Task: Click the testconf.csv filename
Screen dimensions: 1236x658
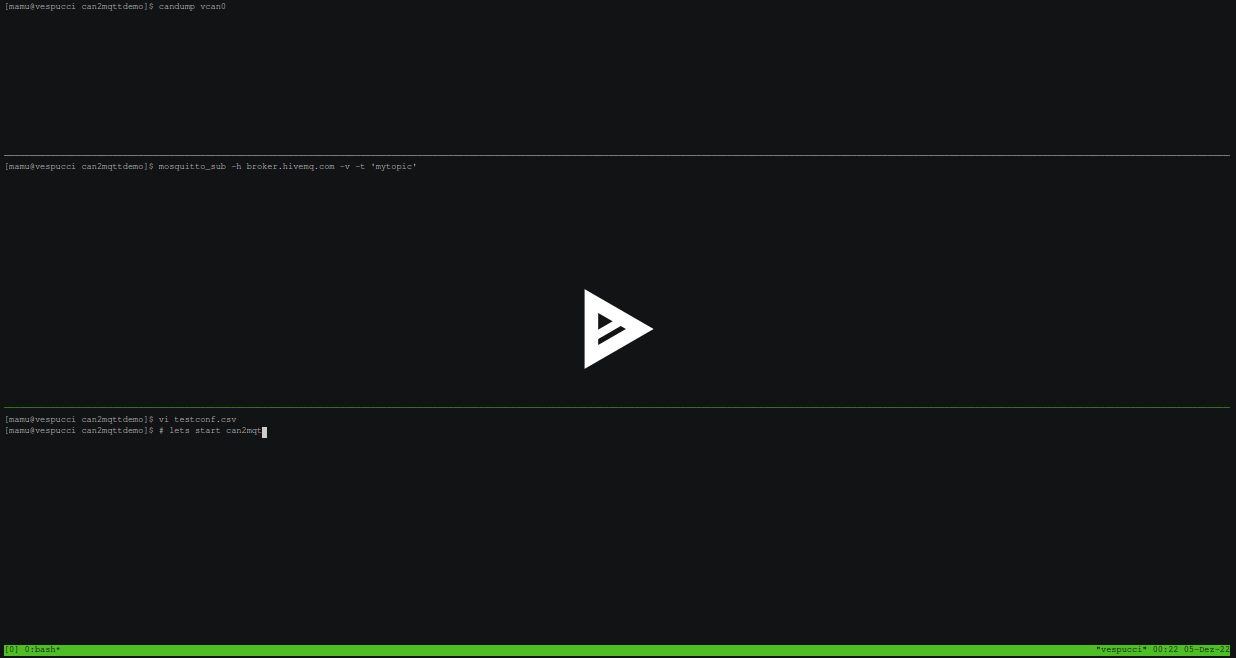Action: tap(205, 420)
